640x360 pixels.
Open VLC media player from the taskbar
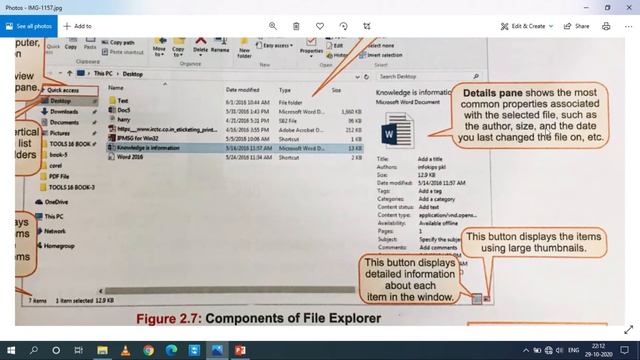[x=125, y=350]
